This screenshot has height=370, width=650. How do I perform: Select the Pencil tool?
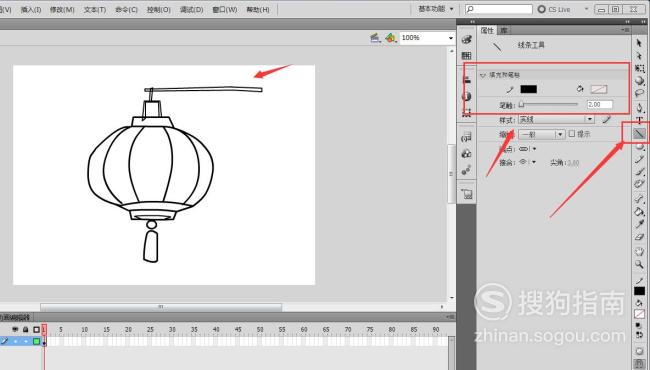[x=640, y=160]
